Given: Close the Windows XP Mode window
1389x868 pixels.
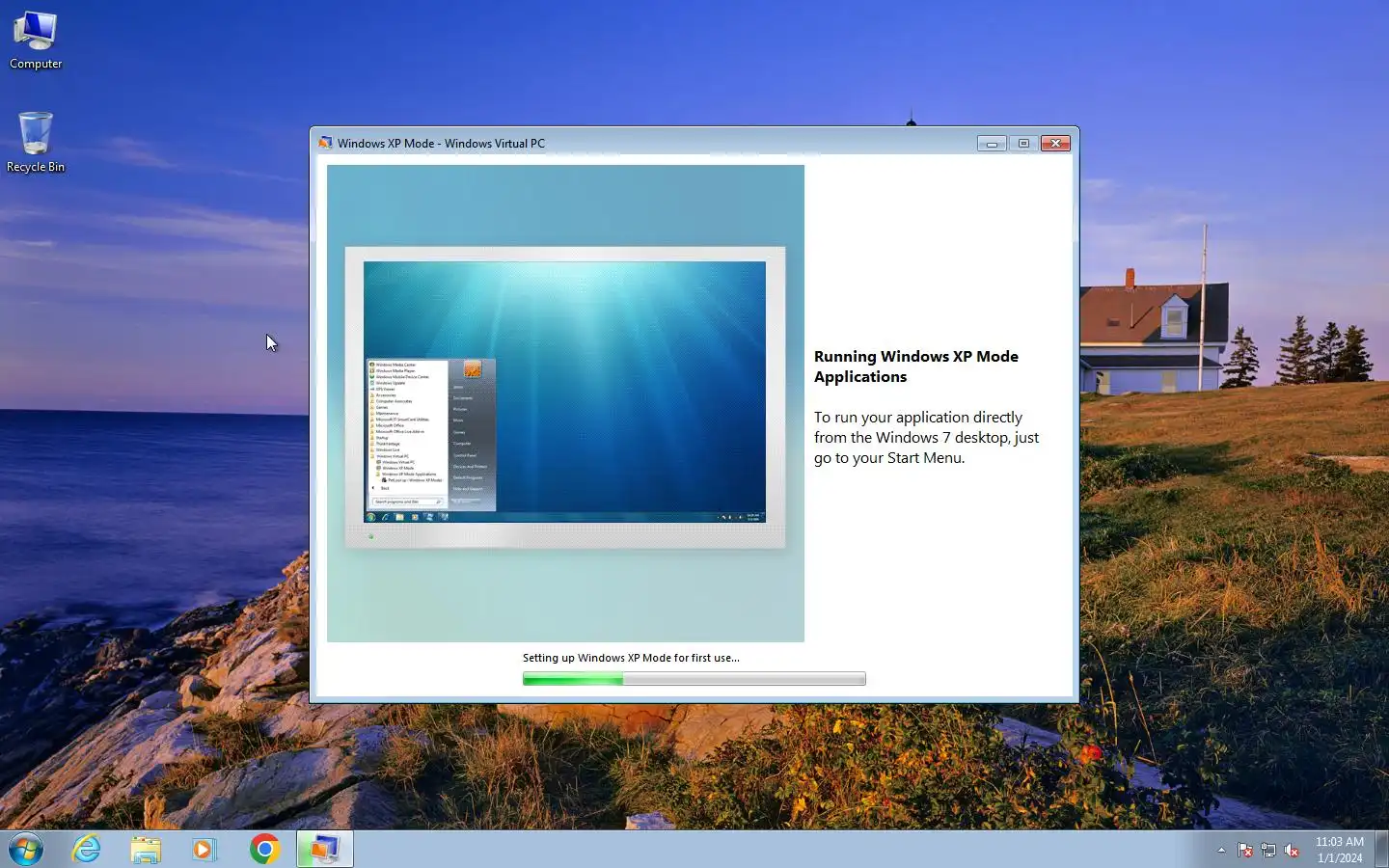Looking at the screenshot, I should 1055,143.
